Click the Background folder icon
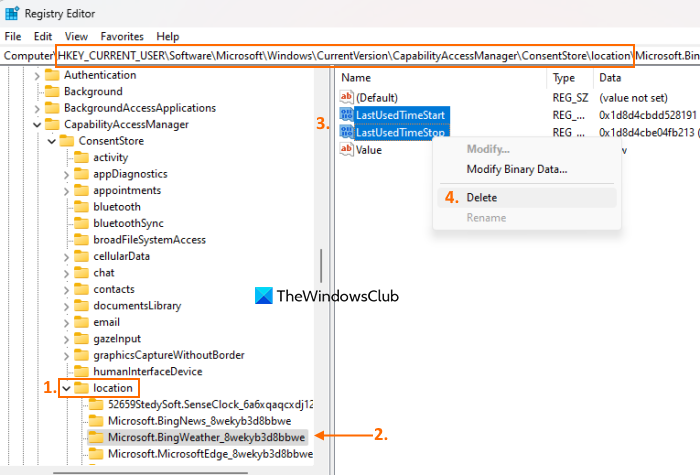The width and height of the screenshot is (700, 475). coord(52,92)
